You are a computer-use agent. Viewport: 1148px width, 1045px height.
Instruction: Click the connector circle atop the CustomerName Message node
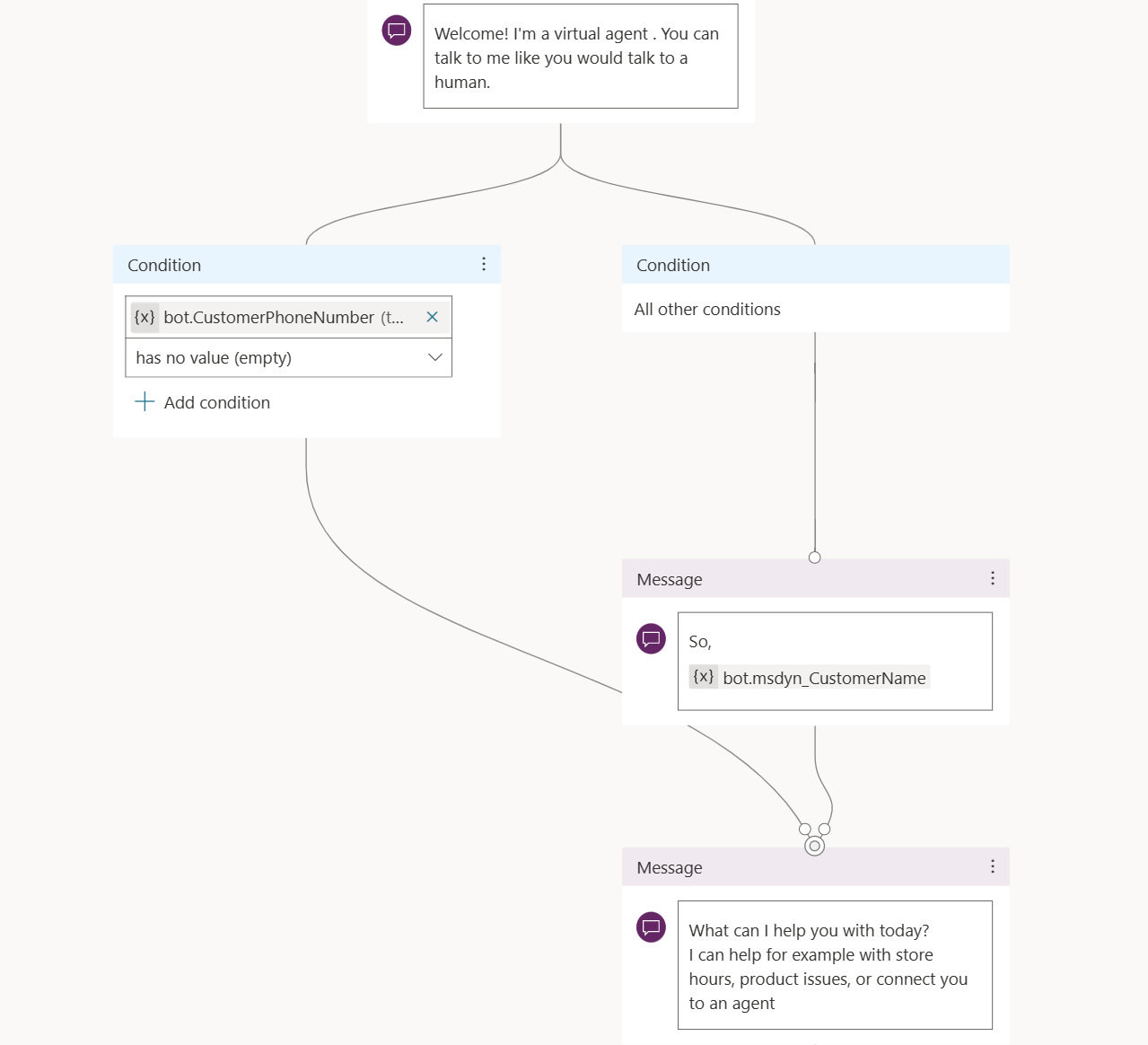point(814,558)
